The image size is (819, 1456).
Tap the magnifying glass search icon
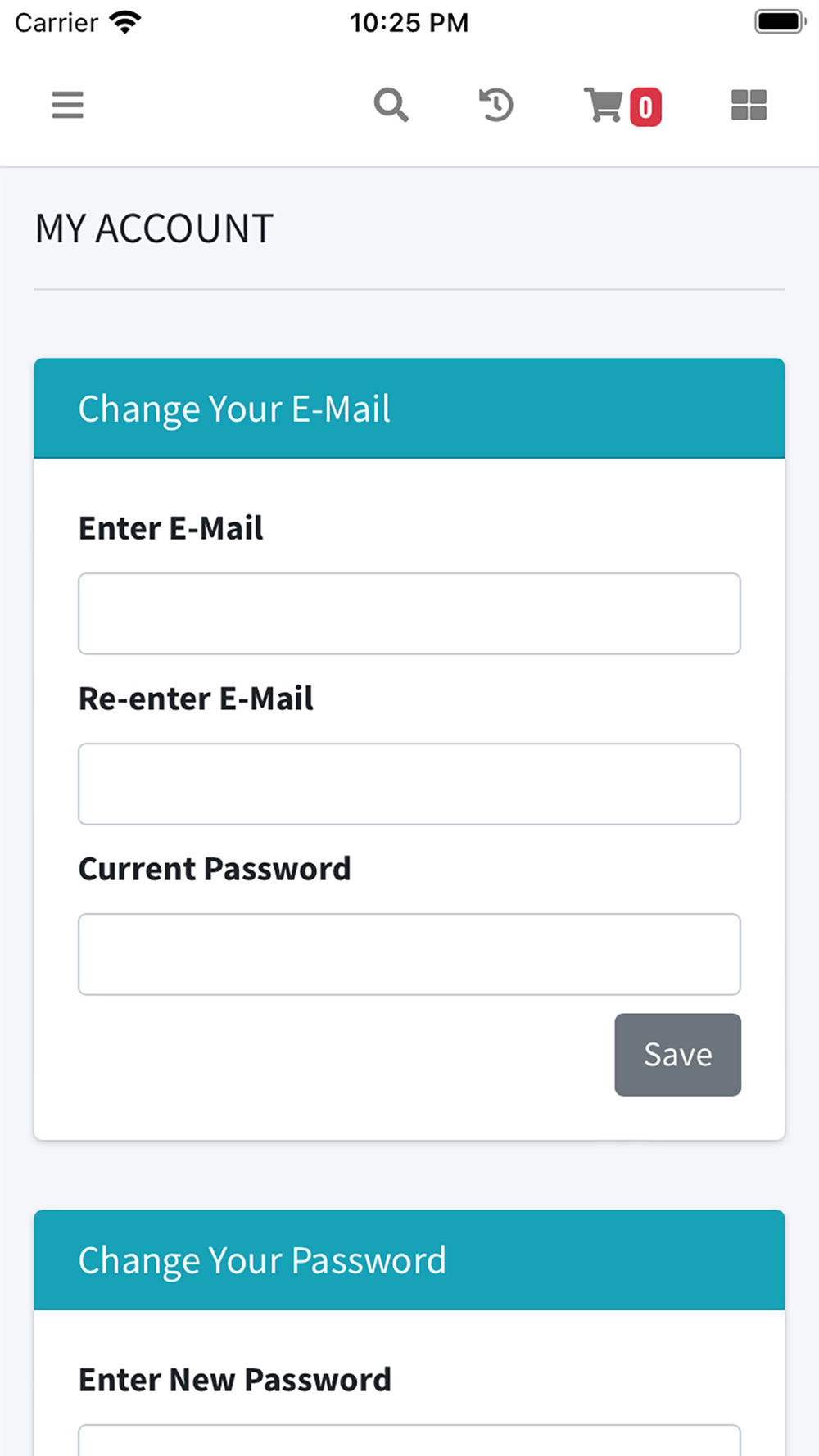(x=391, y=105)
